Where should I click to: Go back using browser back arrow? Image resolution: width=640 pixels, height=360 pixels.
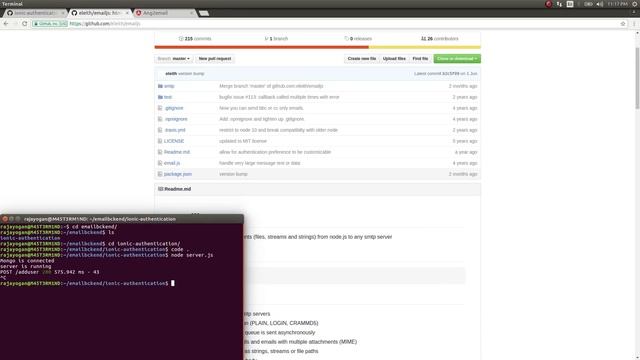[x=6, y=24]
